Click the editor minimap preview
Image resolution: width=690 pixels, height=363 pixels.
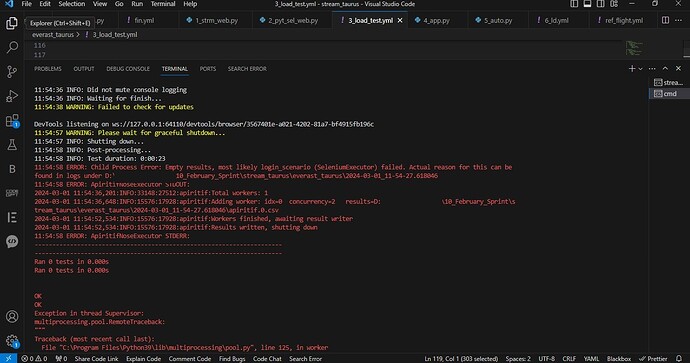click(634, 48)
